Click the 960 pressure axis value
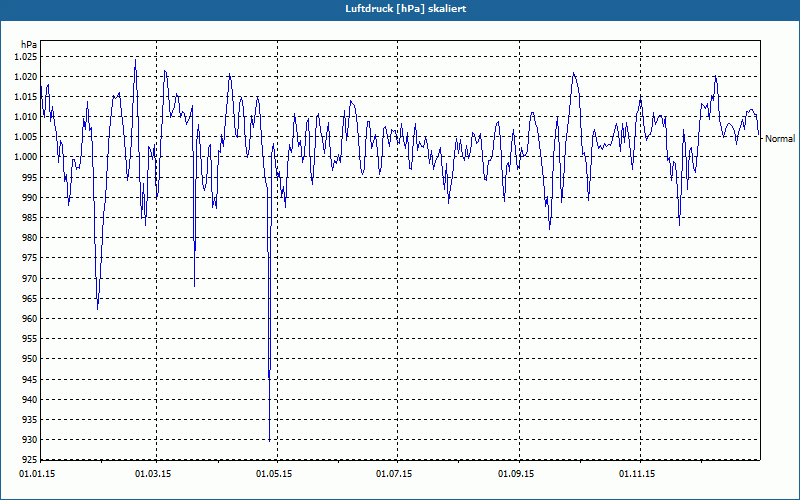This screenshot has width=800, height=500. point(31,318)
